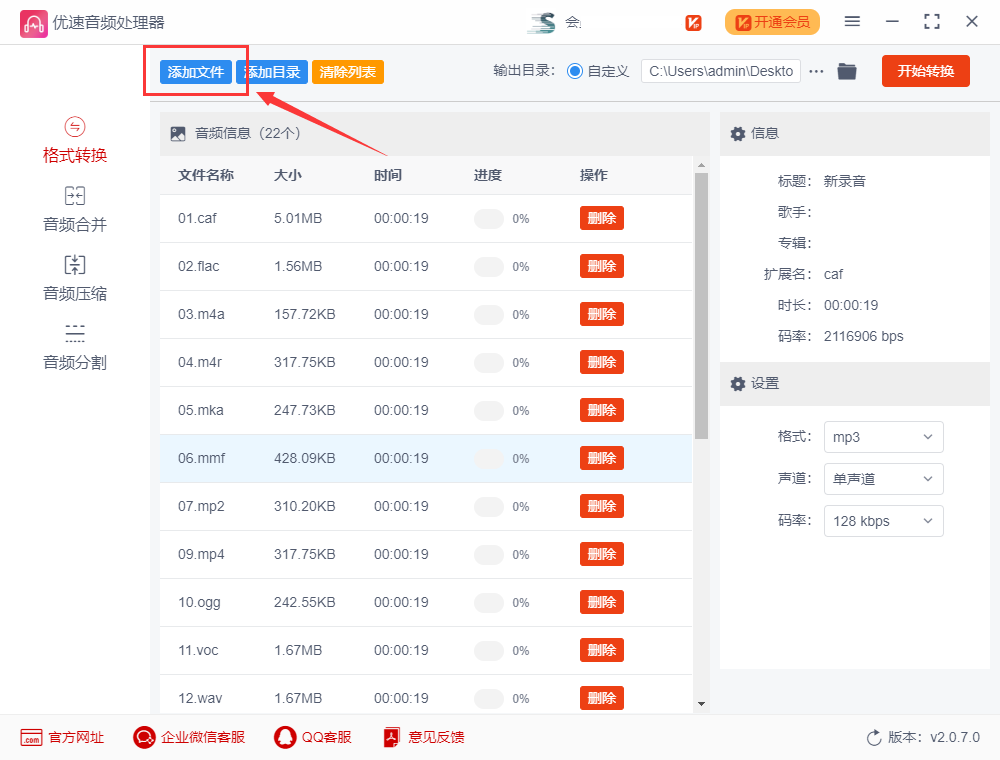Delete the 10.ogg row
1000x760 pixels.
[601, 603]
